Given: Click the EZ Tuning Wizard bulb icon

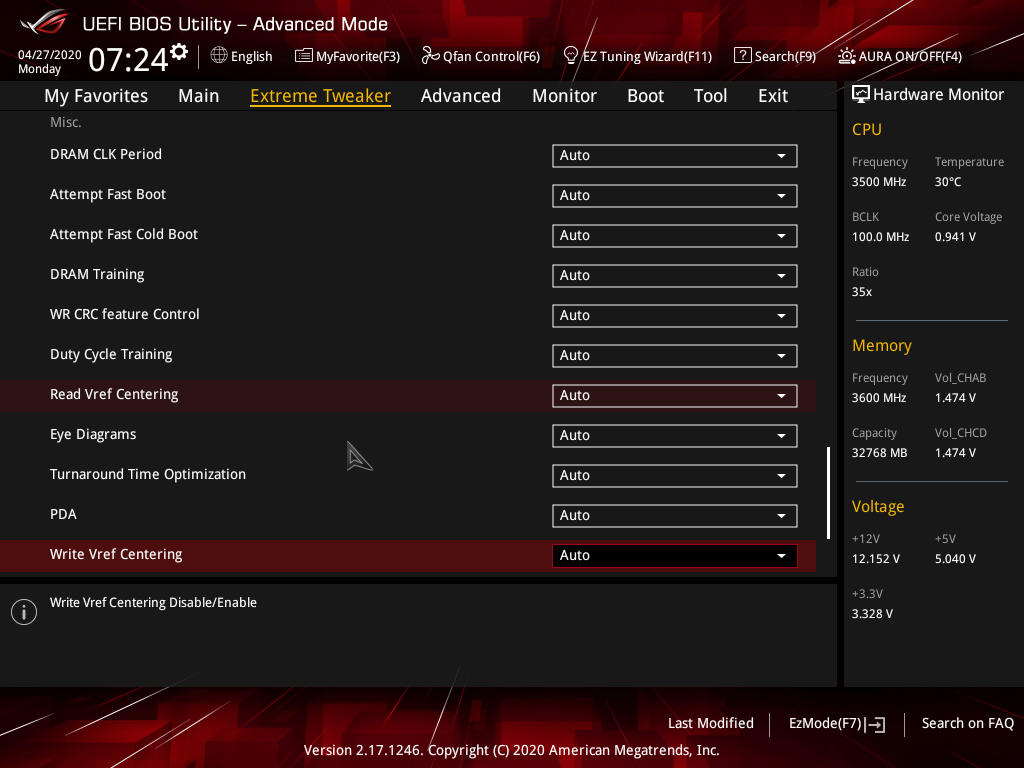Looking at the screenshot, I should click(x=570, y=56).
